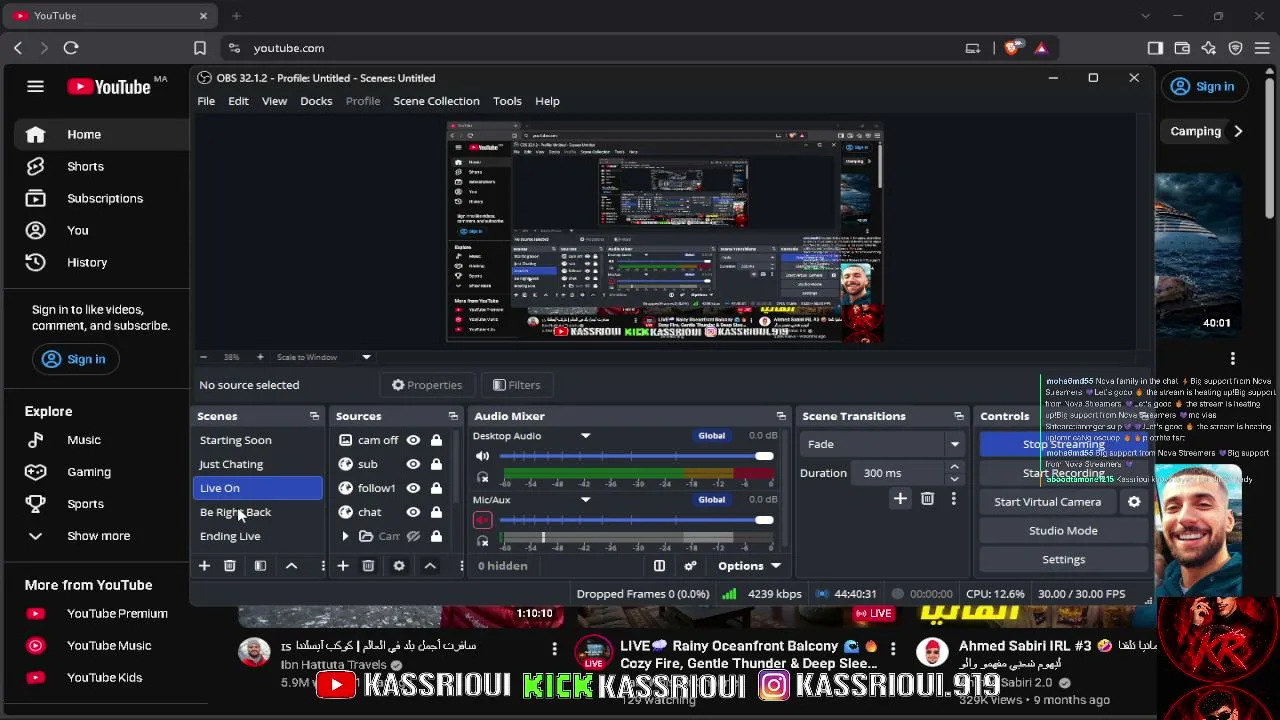
Task: Unlock the cam off source
Action: (436, 440)
